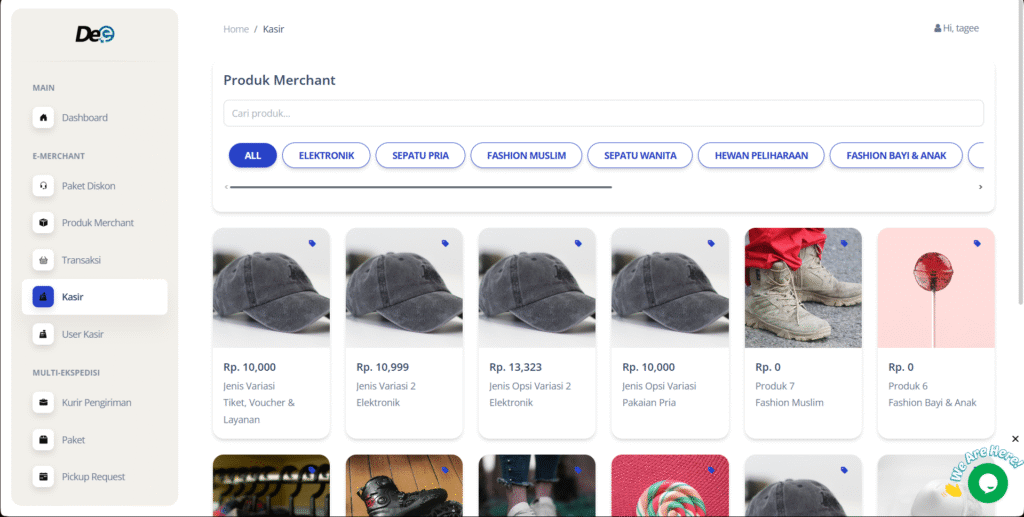Click the Dashboard home icon in sidebar

(x=43, y=118)
